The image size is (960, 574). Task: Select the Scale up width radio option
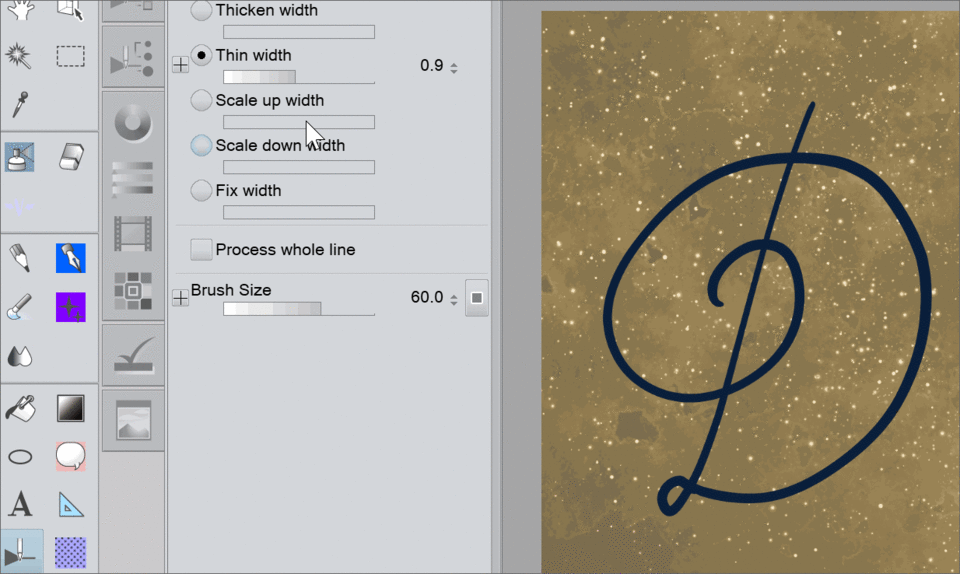201,100
